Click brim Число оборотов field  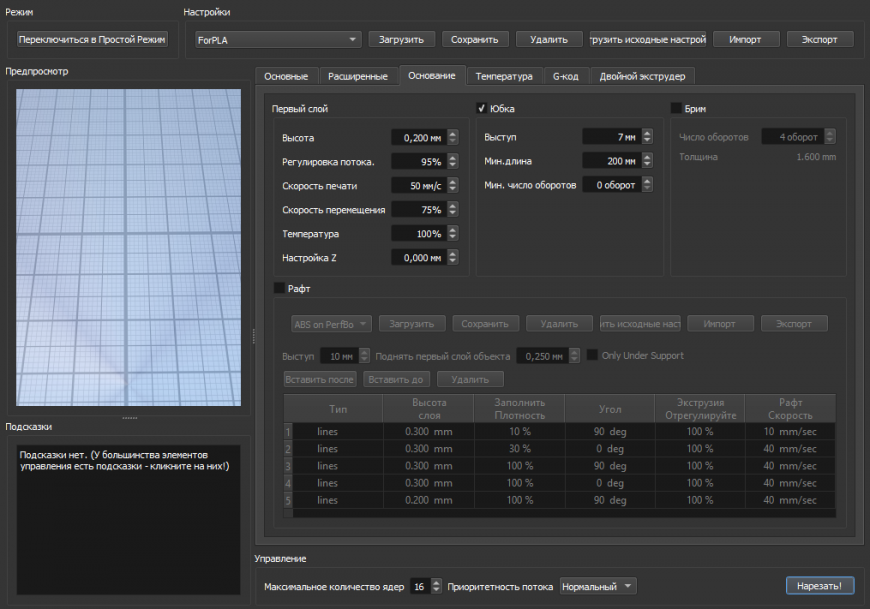pos(793,137)
